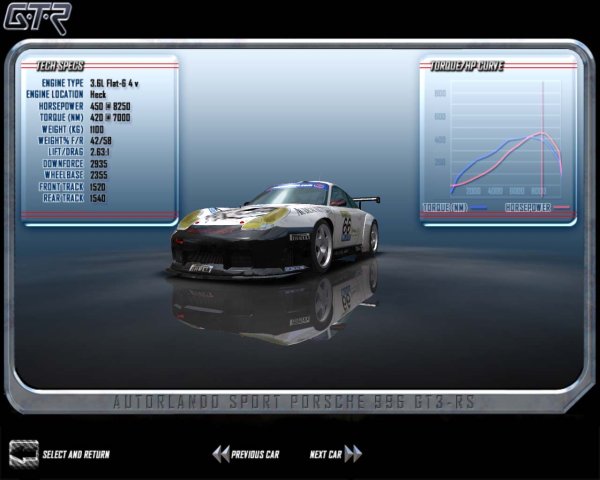Image resolution: width=600 pixels, height=480 pixels.
Task: Click the Tech Specs panel header
Action: pos(60,65)
